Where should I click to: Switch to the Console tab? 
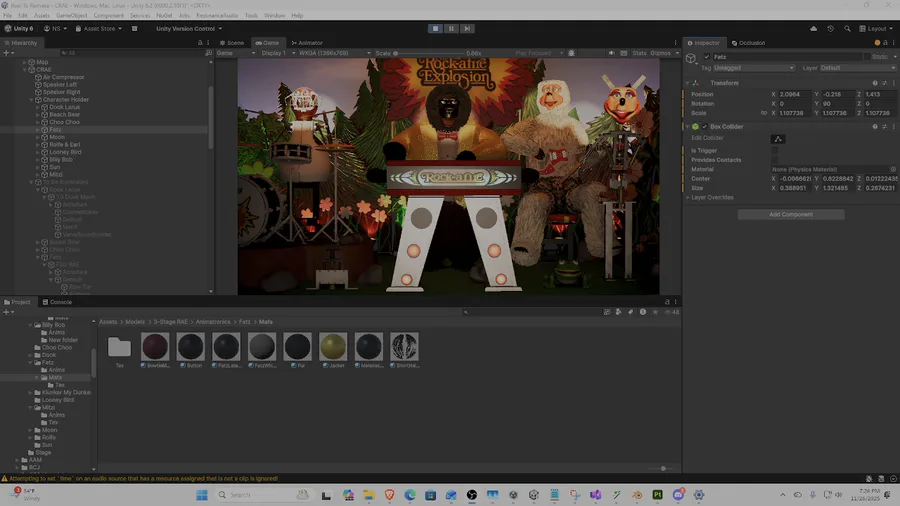[60, 302]
